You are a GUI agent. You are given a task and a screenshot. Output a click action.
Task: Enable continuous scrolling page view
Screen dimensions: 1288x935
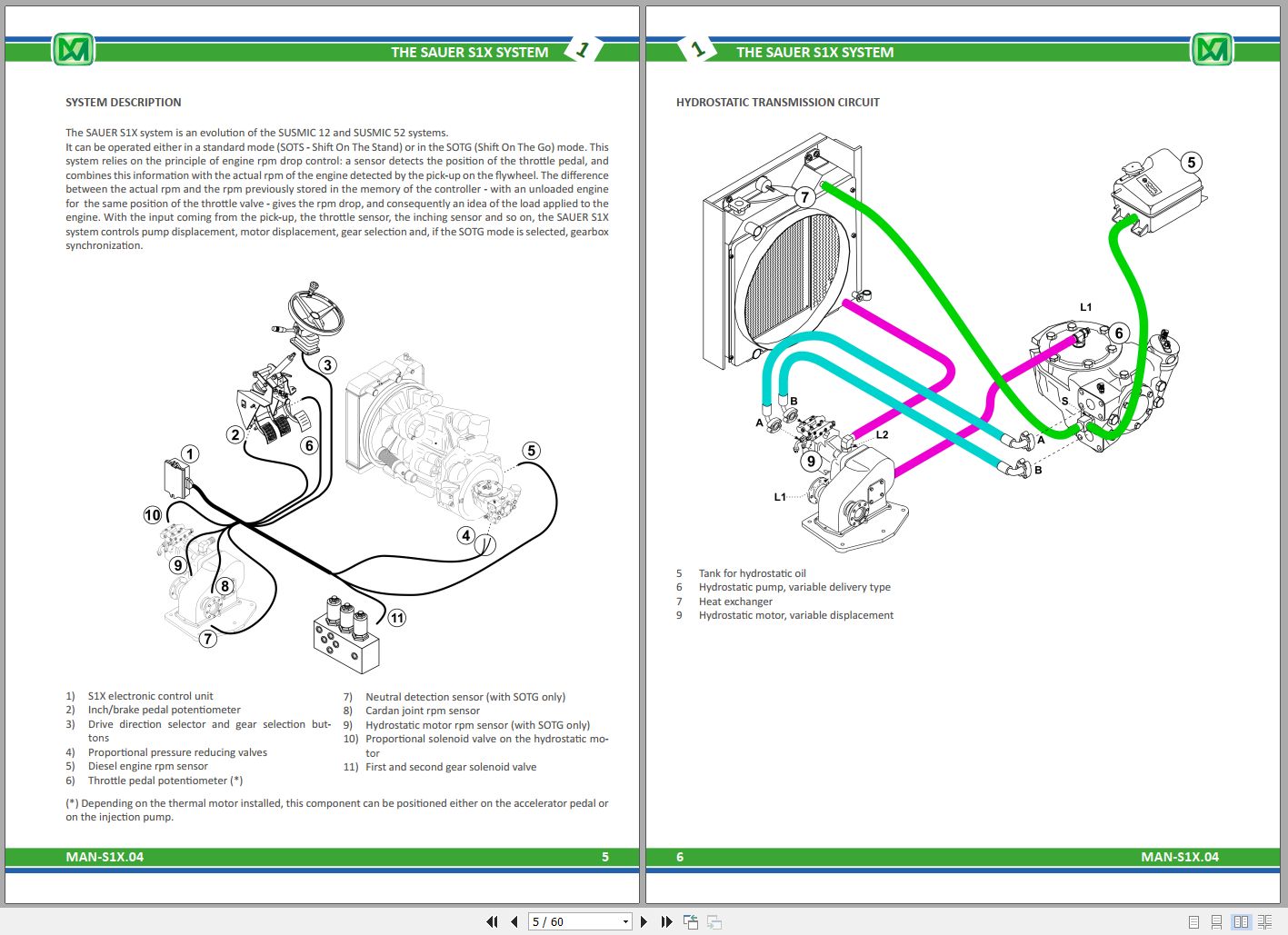[x=1217, y=921]
